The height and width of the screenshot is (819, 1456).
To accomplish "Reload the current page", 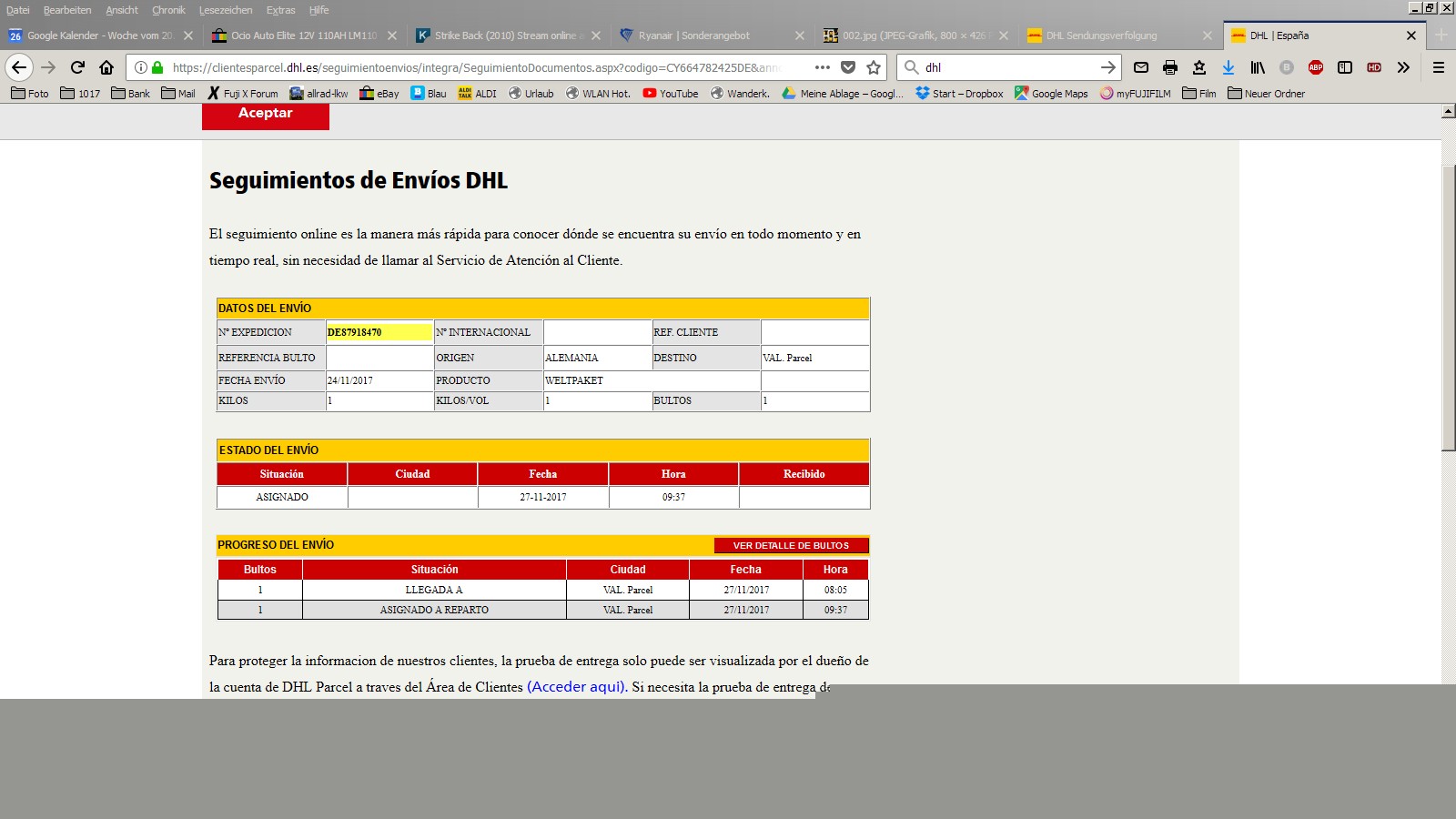I will (77, 67).
